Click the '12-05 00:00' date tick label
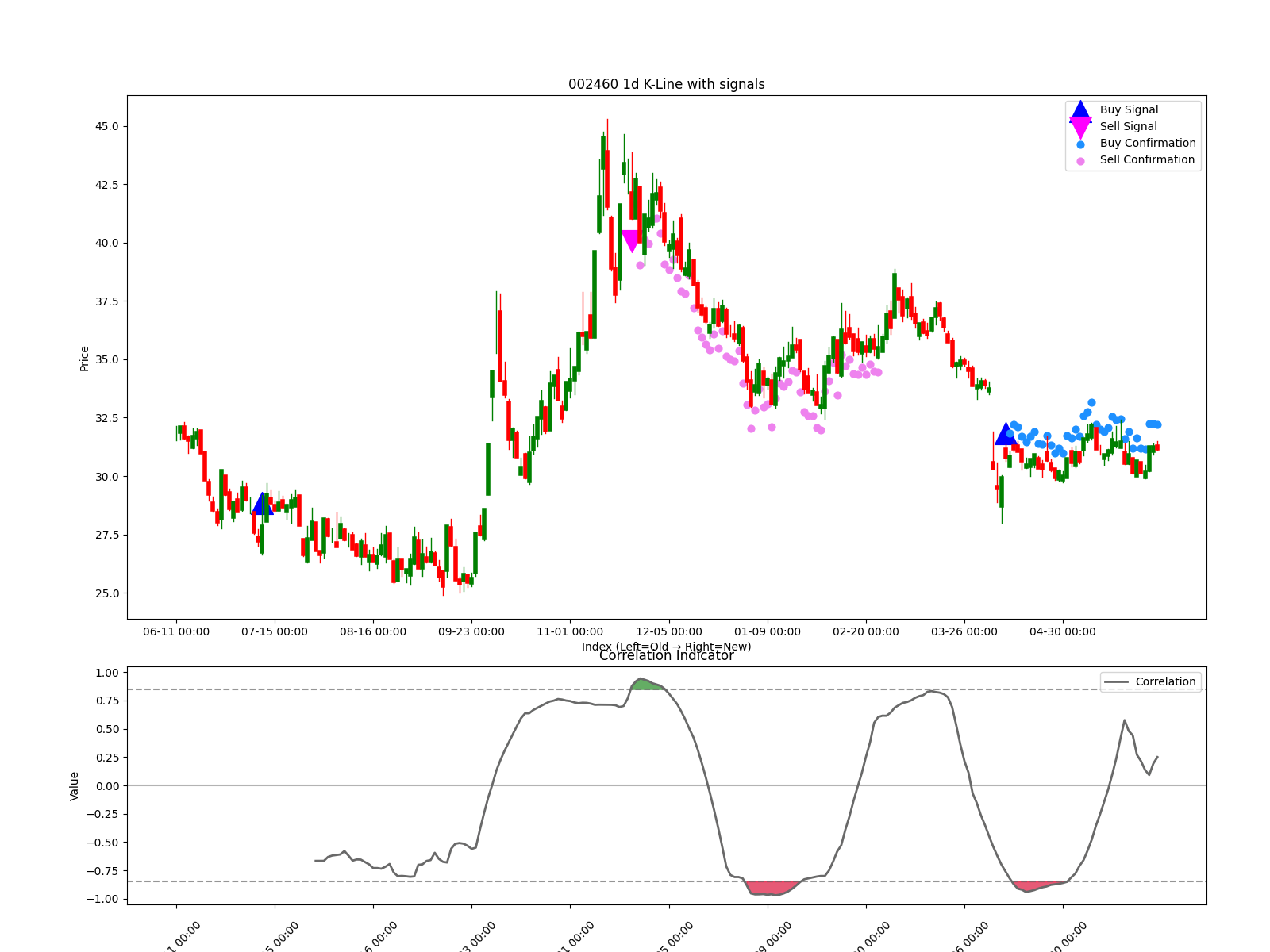 click(x=669, y=631)
